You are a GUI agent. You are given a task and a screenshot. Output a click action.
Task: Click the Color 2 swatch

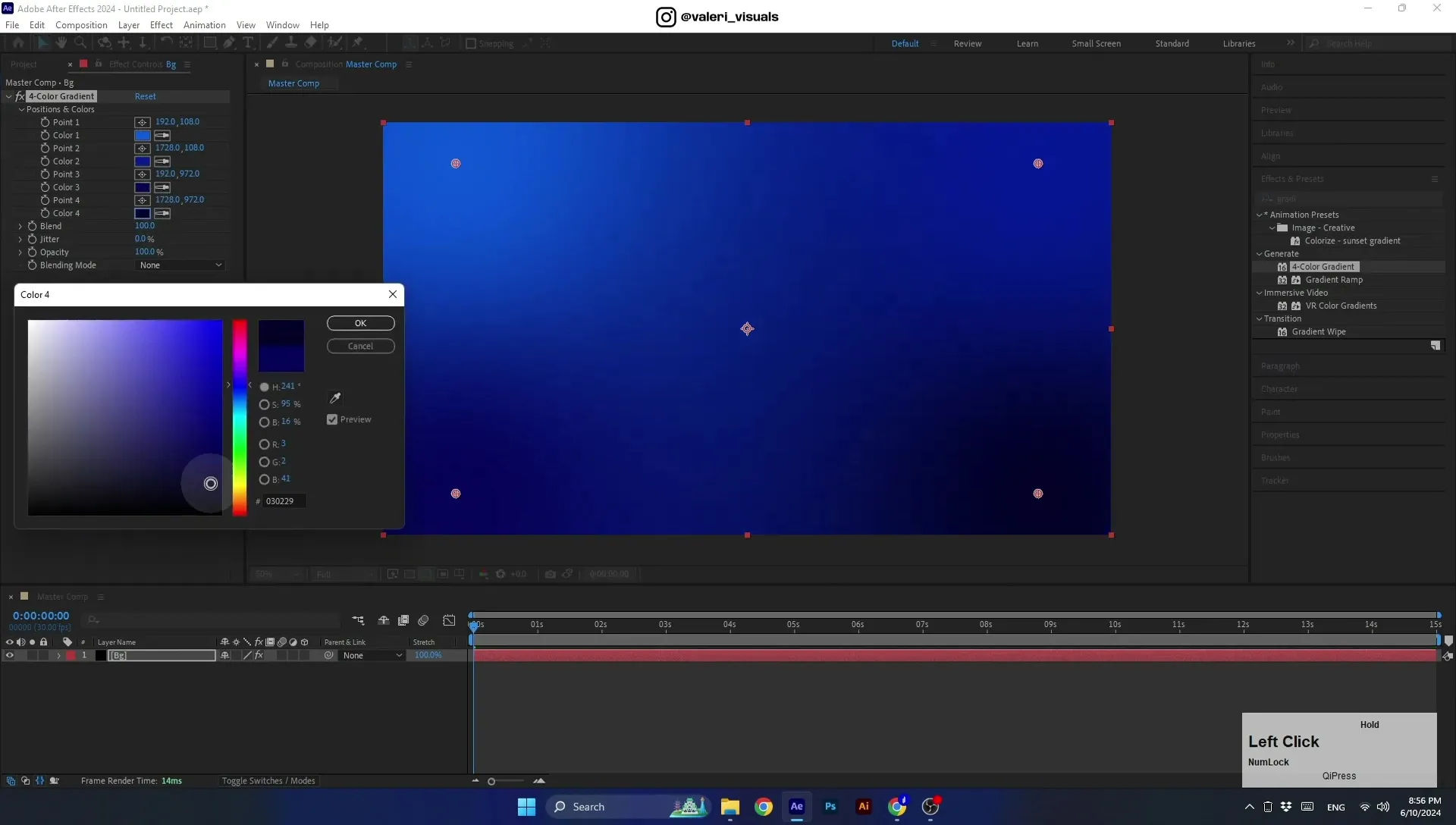point(143,162)
